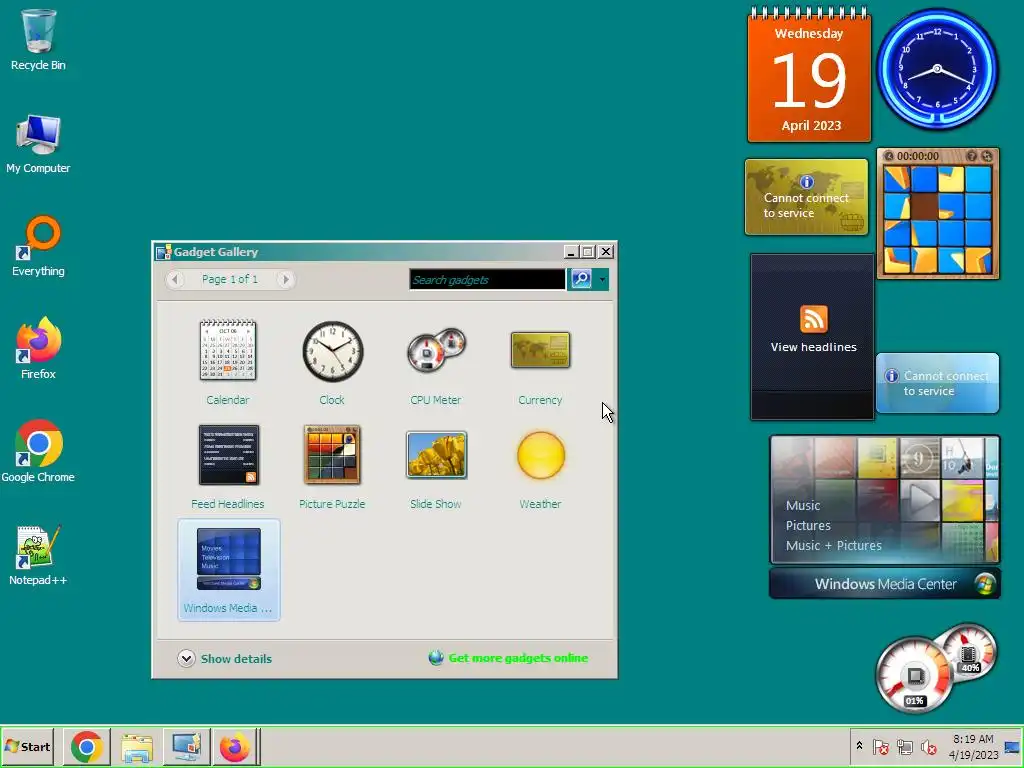Select Firefox desktop shortcut
The image size is (1024, 768).
[x=38, y=349]
